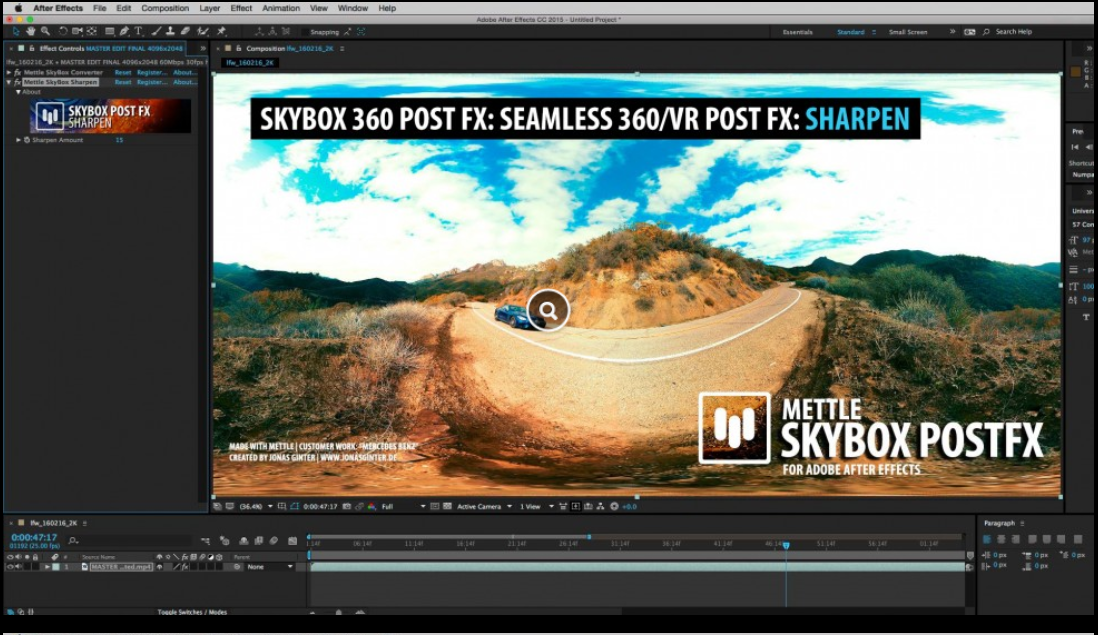Click the Motion Blur timeline icon

click(274, 541)
